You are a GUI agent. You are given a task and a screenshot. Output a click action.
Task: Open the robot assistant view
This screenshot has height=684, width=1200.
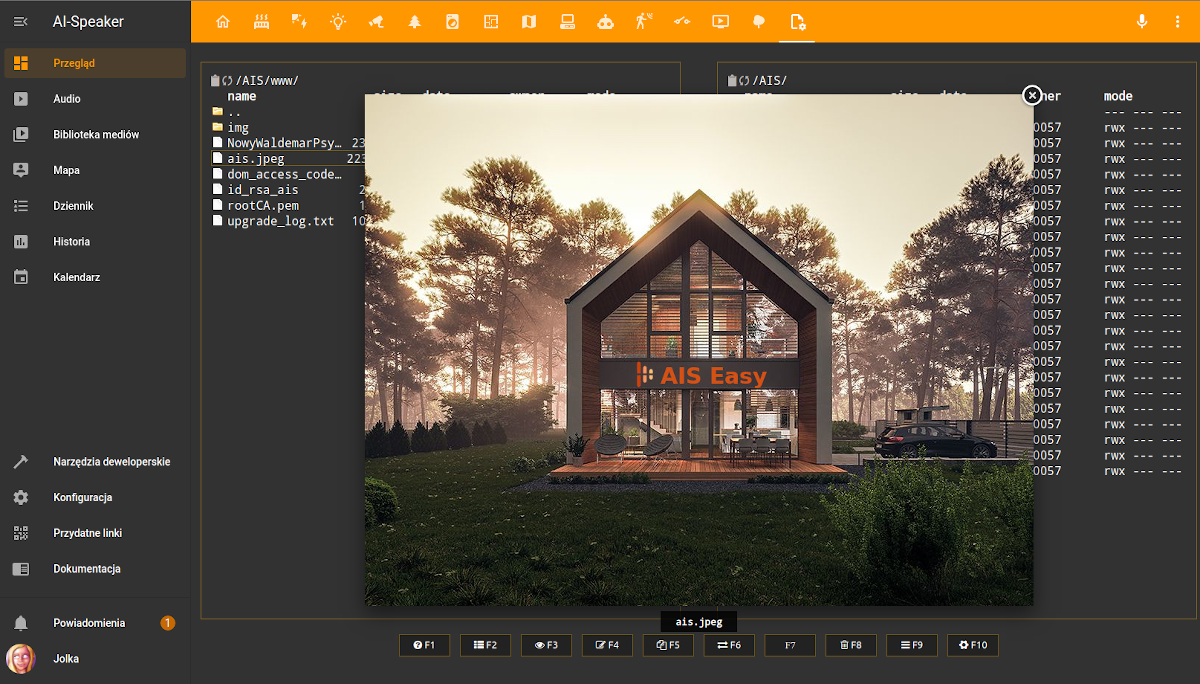click(x=605, y=21)
